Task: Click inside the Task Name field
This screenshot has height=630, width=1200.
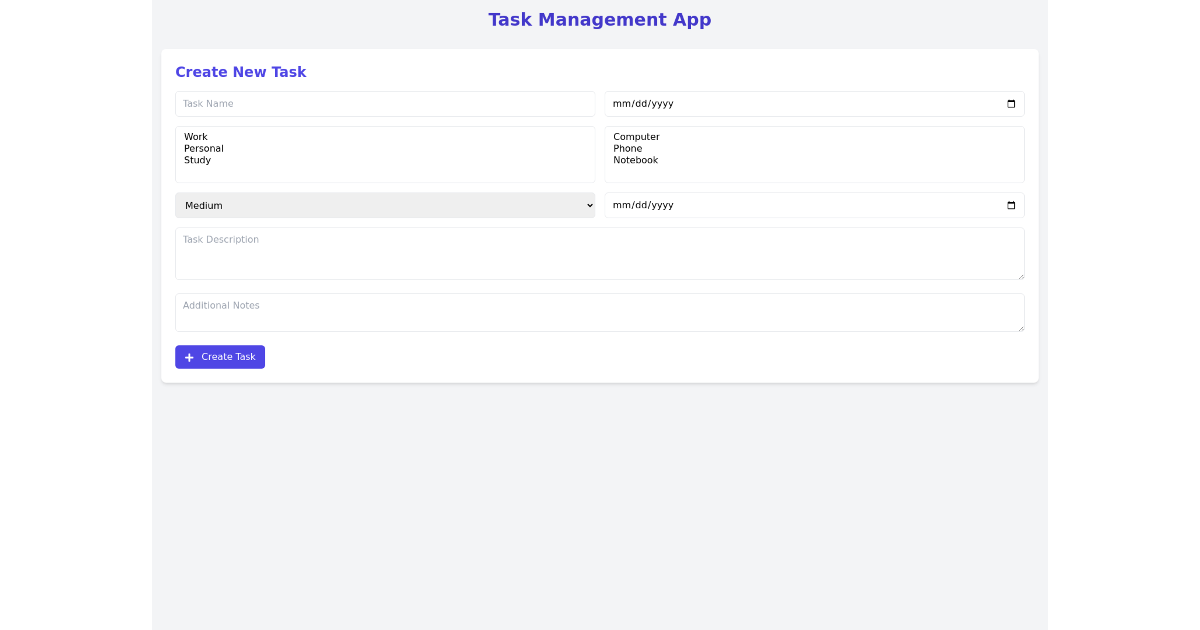Action: click(x=385, y=104)
